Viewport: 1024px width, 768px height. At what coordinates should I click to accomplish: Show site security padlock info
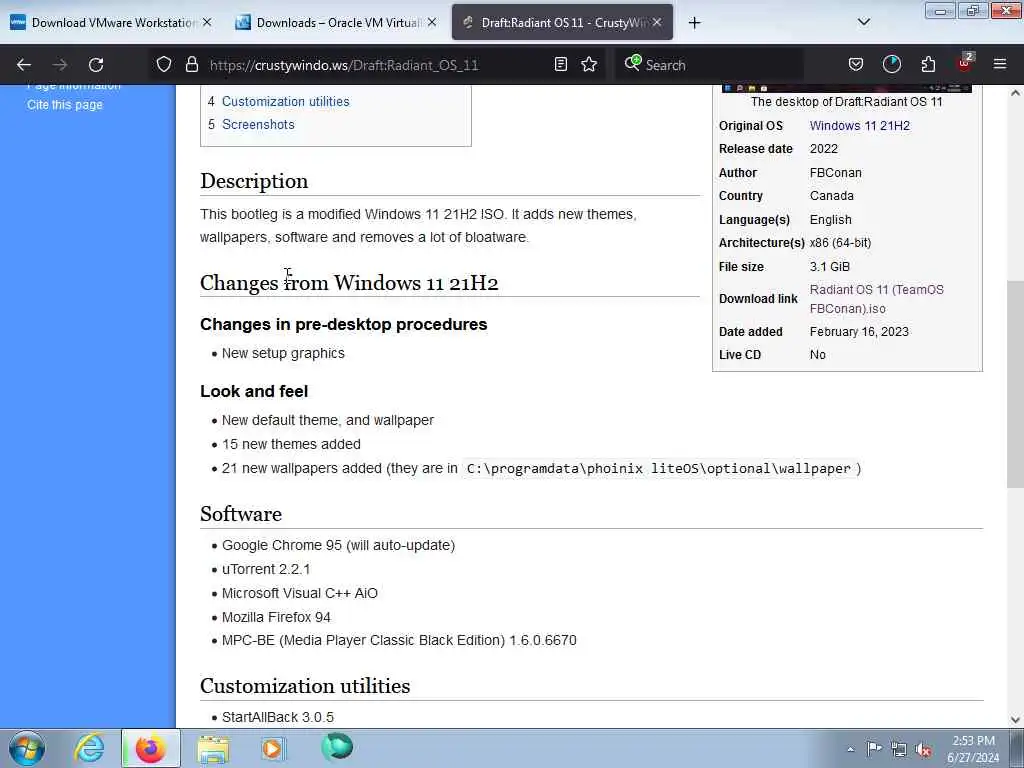tap(191, 64)
